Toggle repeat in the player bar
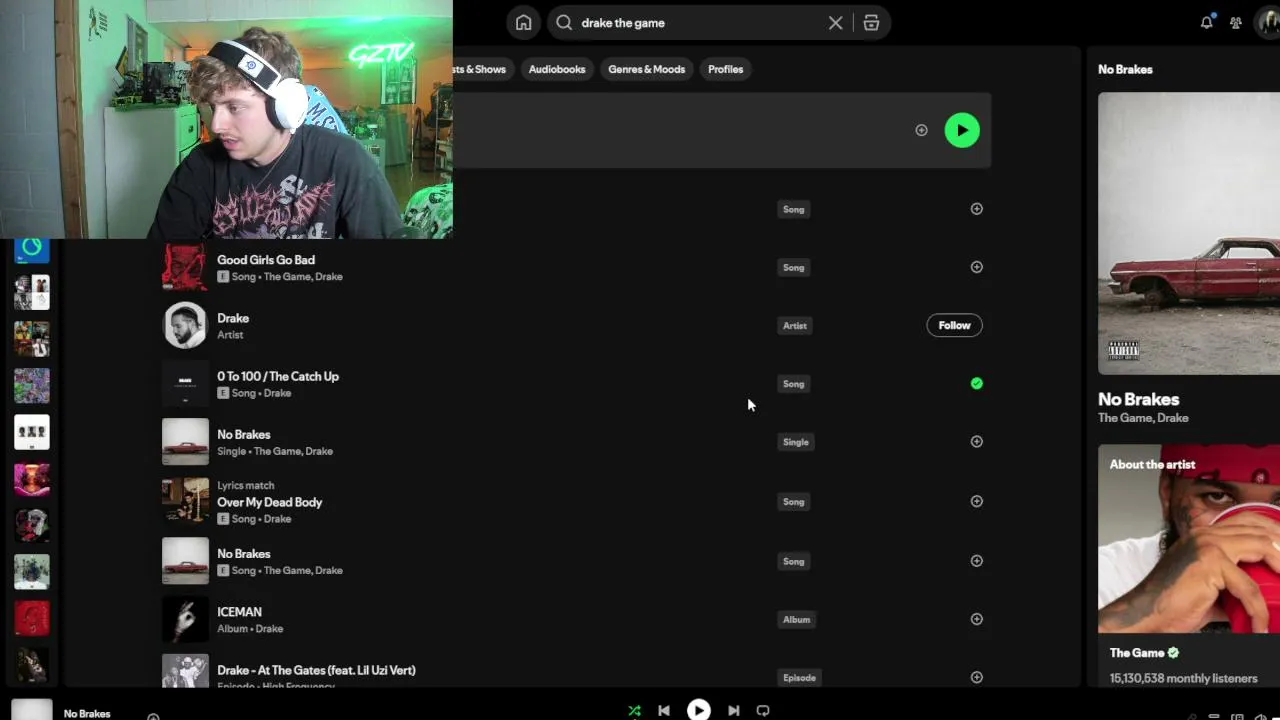The height and width of the screenshot is (720, 1280). click(763, 710)
